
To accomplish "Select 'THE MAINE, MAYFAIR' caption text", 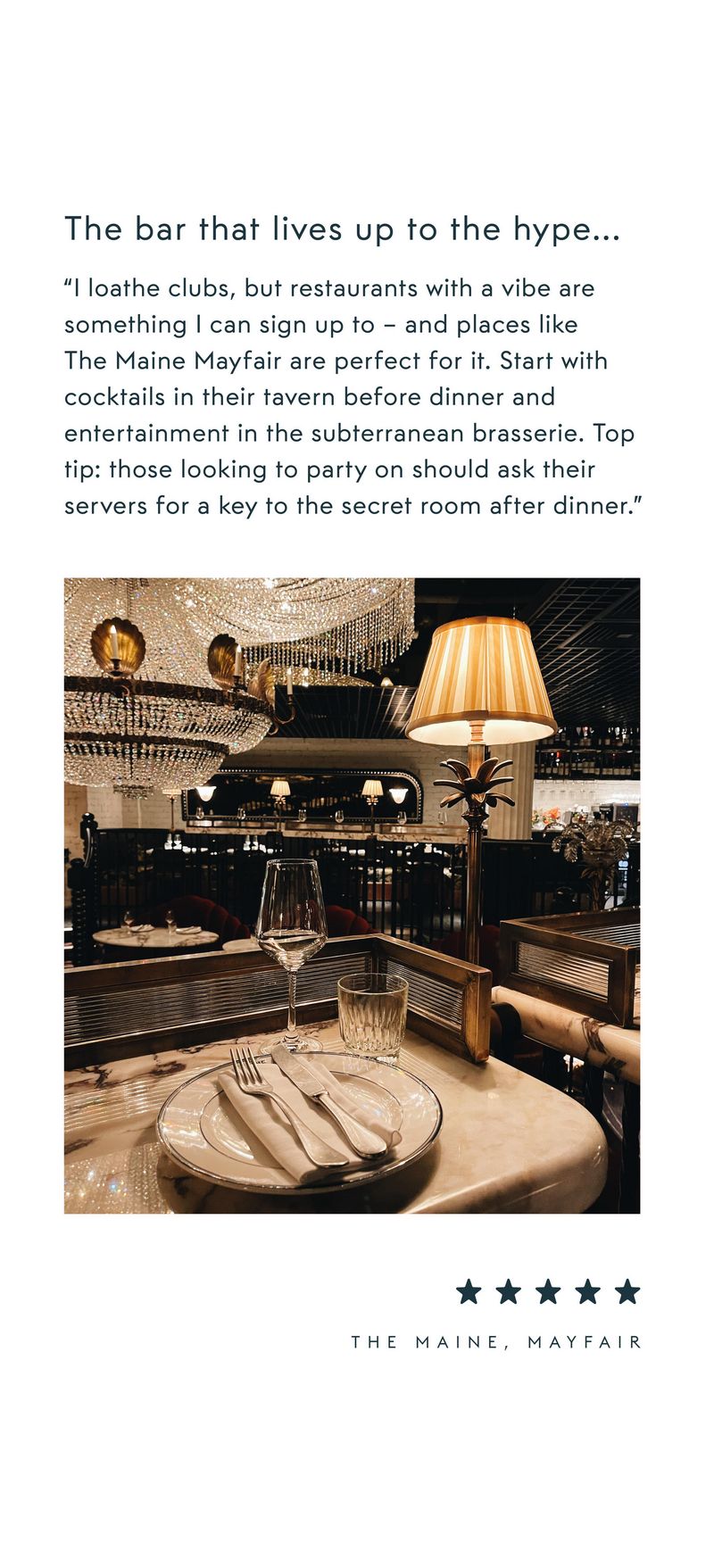I will [496, 1342].
